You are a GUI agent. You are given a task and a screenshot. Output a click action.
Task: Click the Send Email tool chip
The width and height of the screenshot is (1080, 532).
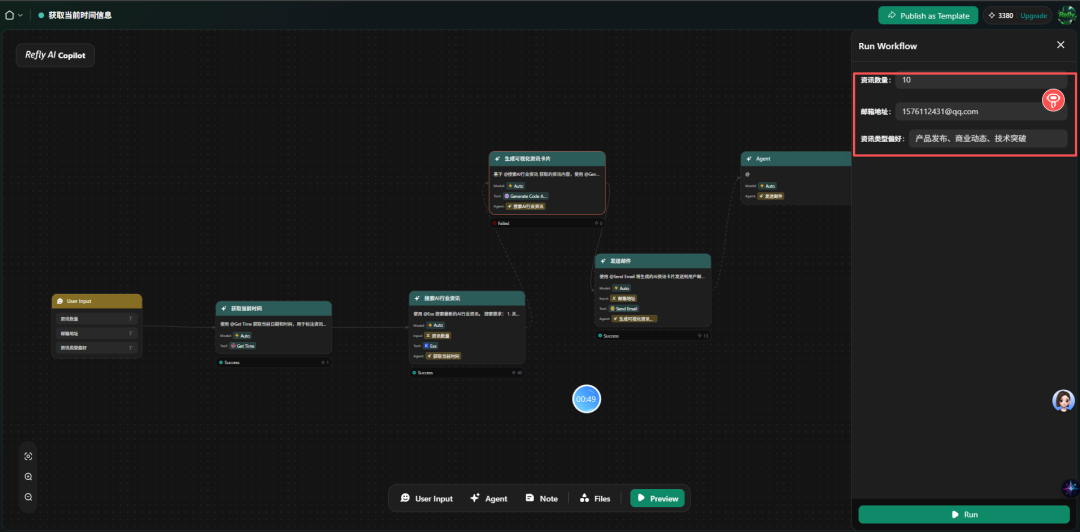pyautogui.click(x=625, y=308)
